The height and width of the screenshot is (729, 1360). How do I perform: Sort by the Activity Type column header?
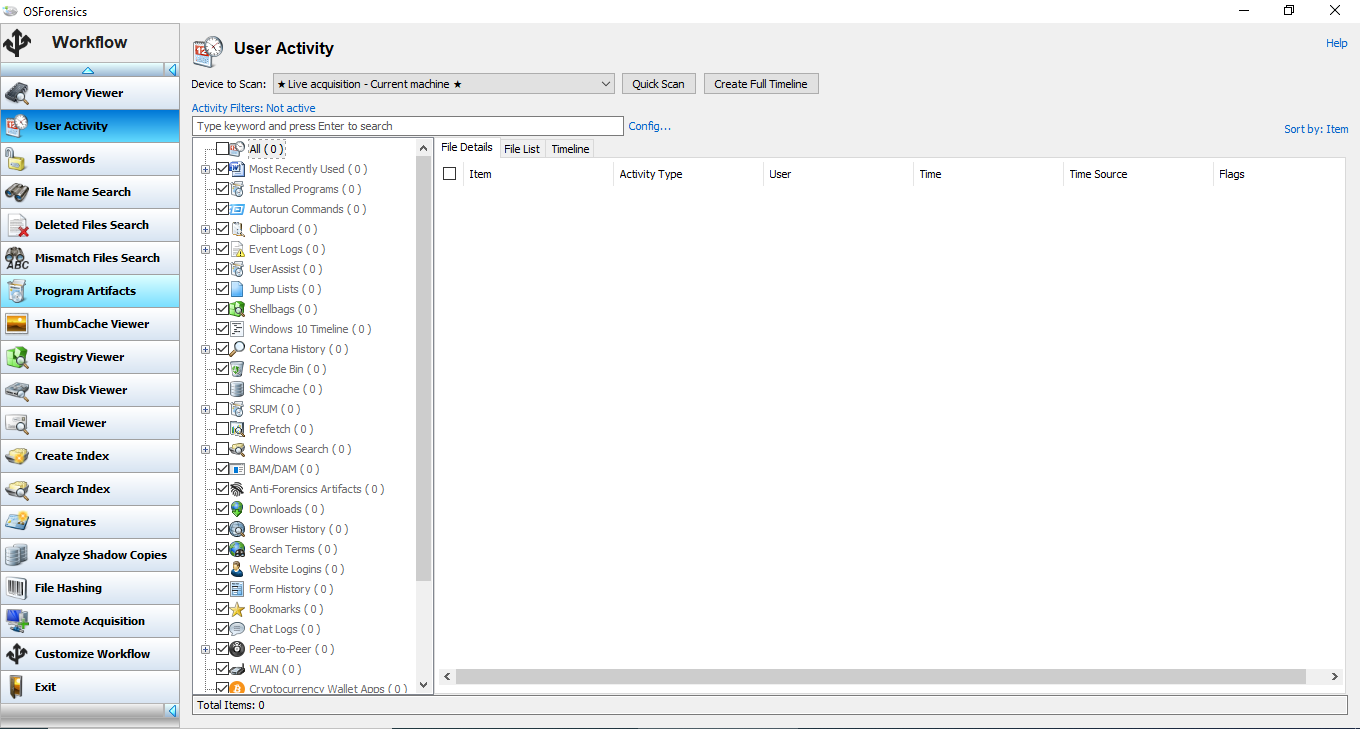point(688,174)
